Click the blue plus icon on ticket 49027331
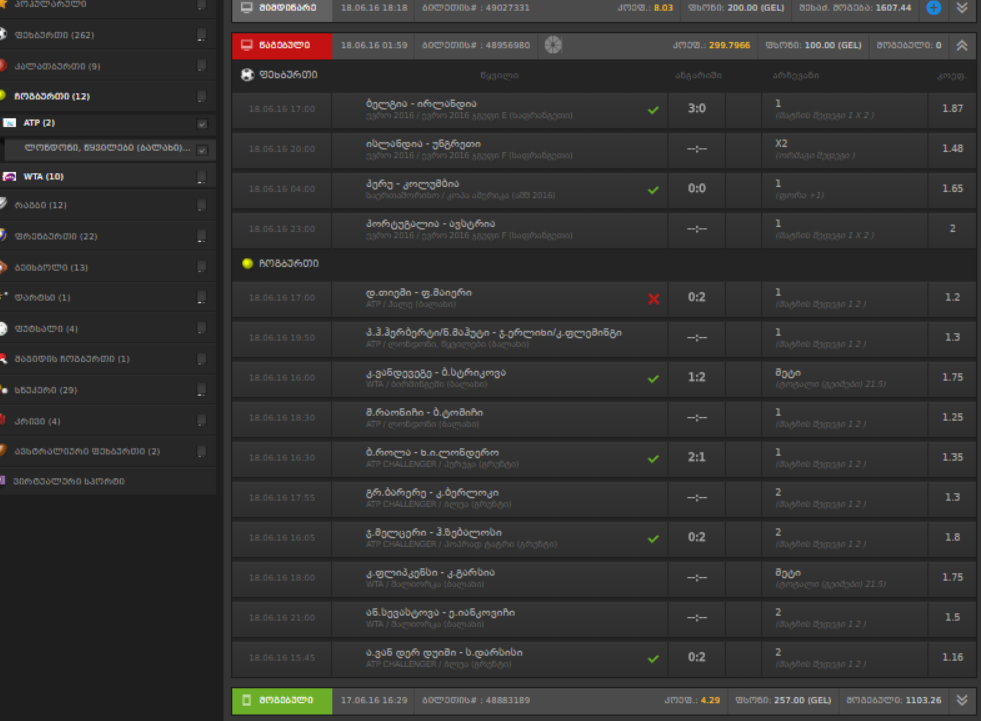Screen dimensions: 981x721 tap(933, 8)
